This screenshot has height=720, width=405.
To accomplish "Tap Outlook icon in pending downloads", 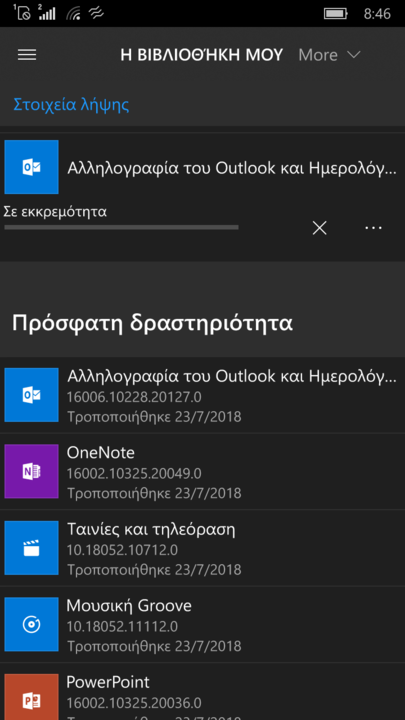I will pyautogui.click(x=31, y=167).
